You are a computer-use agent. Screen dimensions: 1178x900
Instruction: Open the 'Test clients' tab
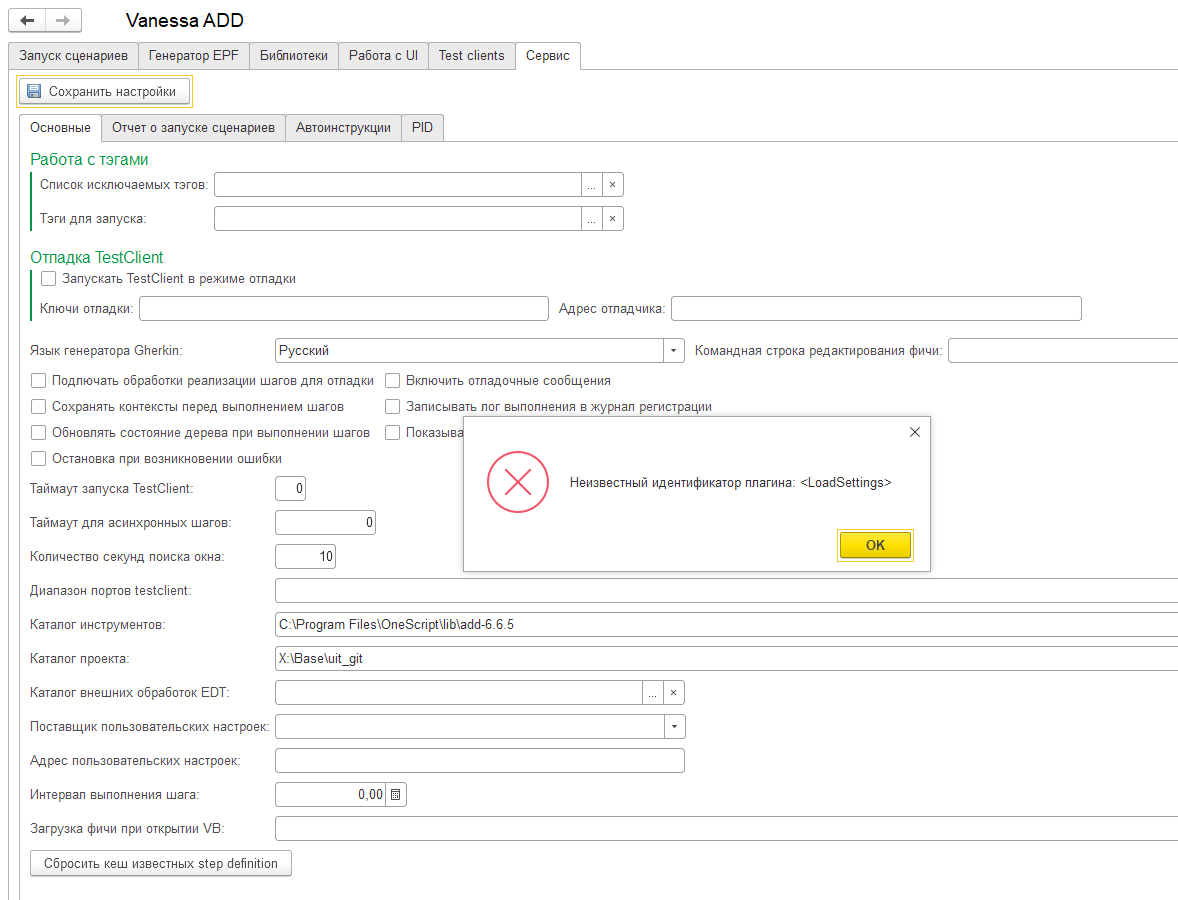[x=472, y=56]
